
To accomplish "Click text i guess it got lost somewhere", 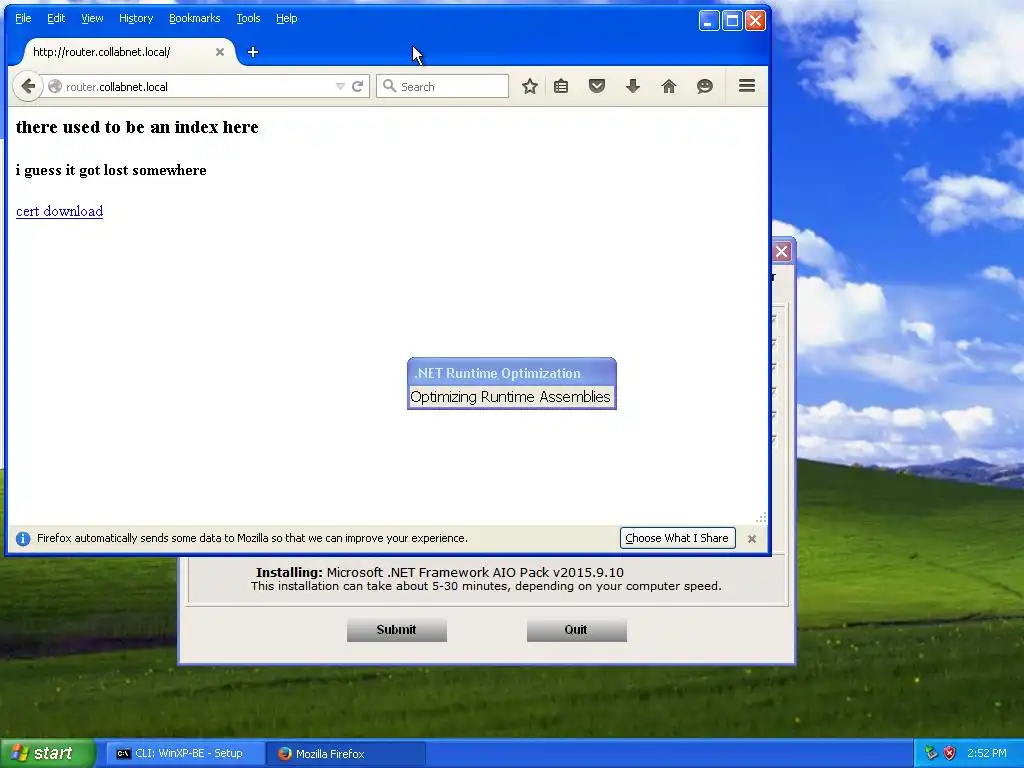I will click(x=111, y=170).
